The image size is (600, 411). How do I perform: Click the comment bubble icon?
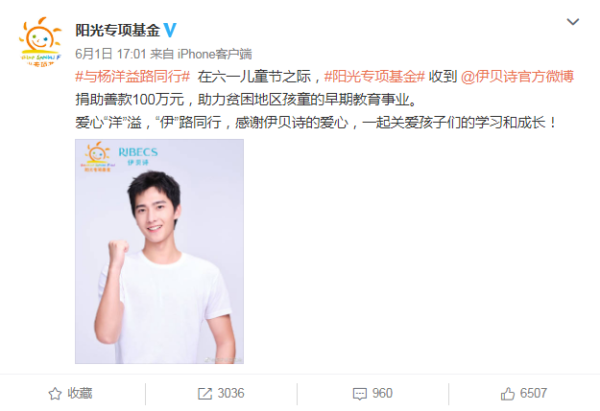click(x=359, y=394)
